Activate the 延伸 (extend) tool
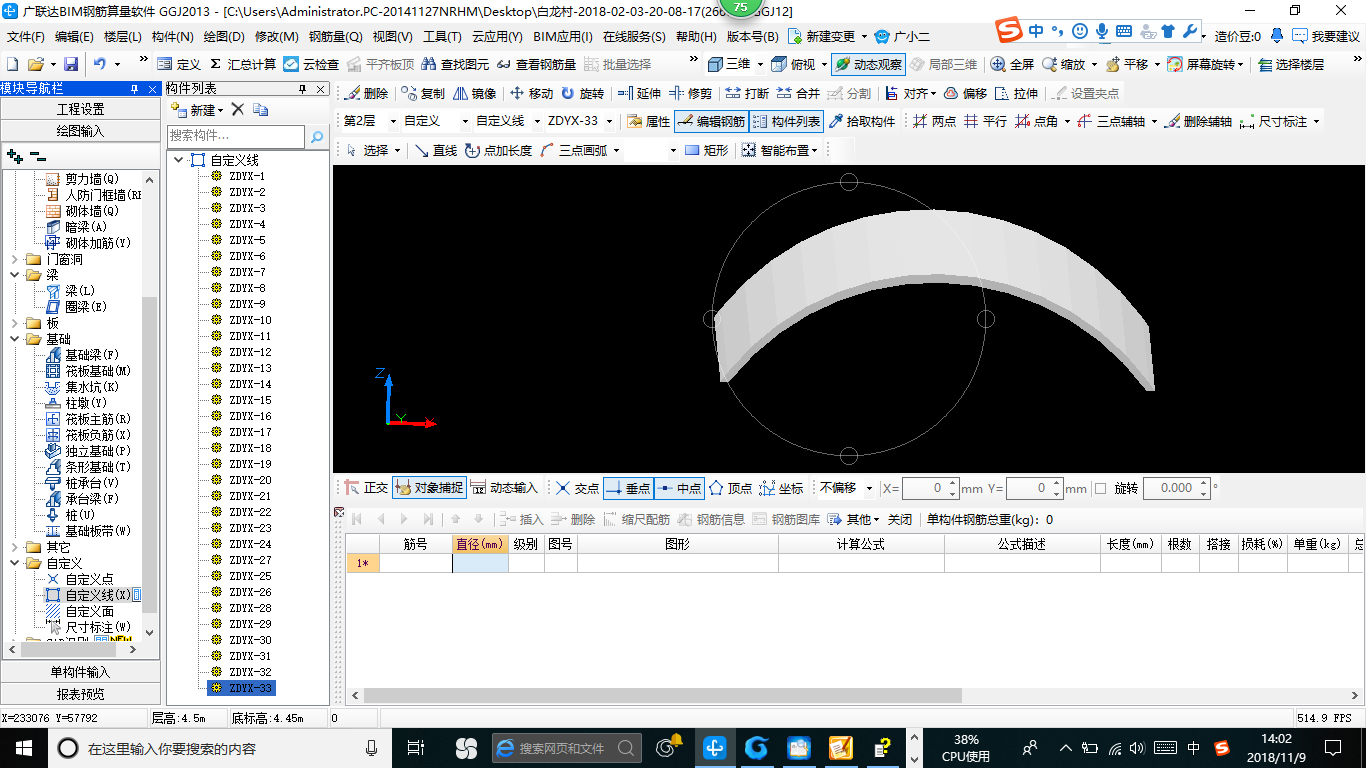The image size is (1366, 768). [x=639, y=93]
